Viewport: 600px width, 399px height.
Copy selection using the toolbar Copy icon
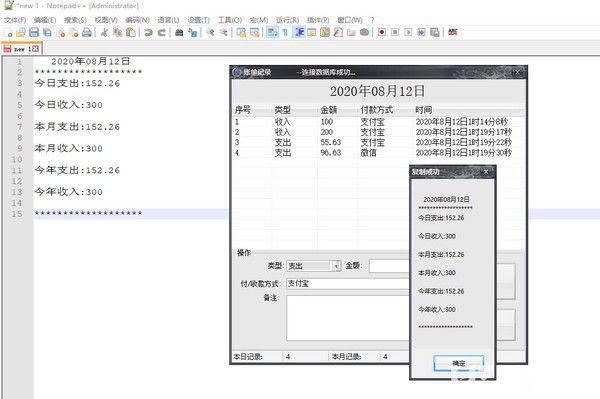tap(117, 33)
